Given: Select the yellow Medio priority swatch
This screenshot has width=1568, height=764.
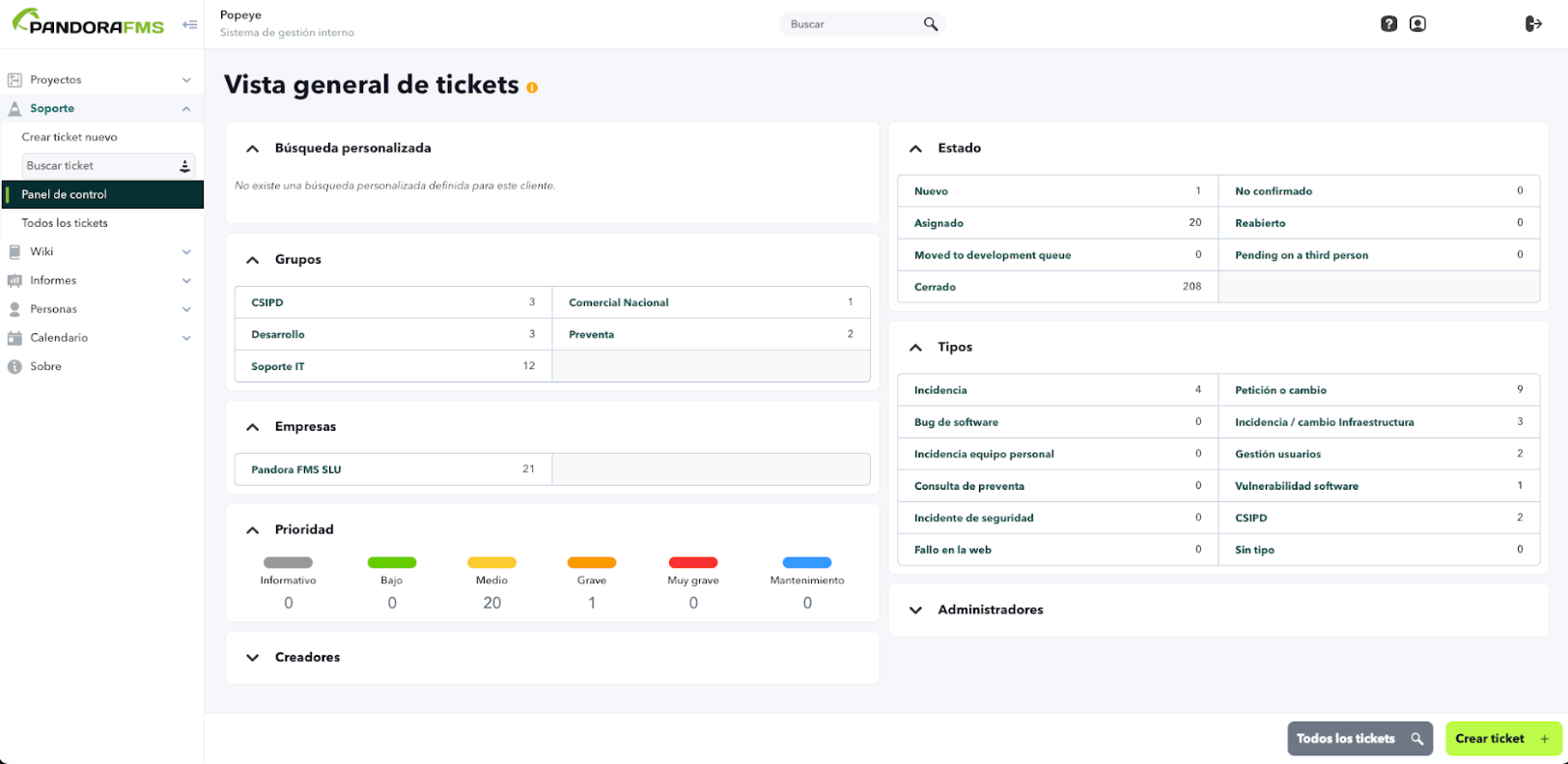Looking at the screenshot, I should 491,562.
